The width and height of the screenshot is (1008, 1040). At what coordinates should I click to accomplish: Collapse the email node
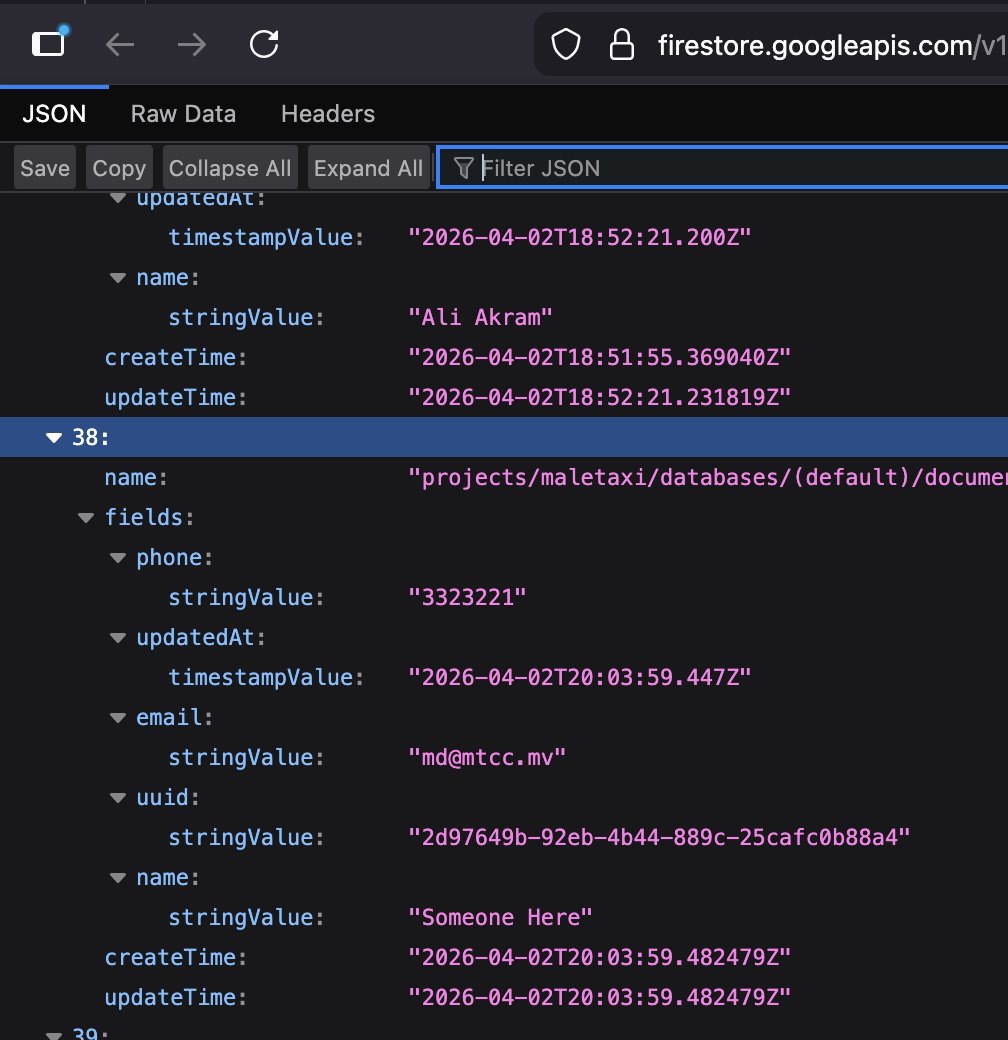pos(118,718)
